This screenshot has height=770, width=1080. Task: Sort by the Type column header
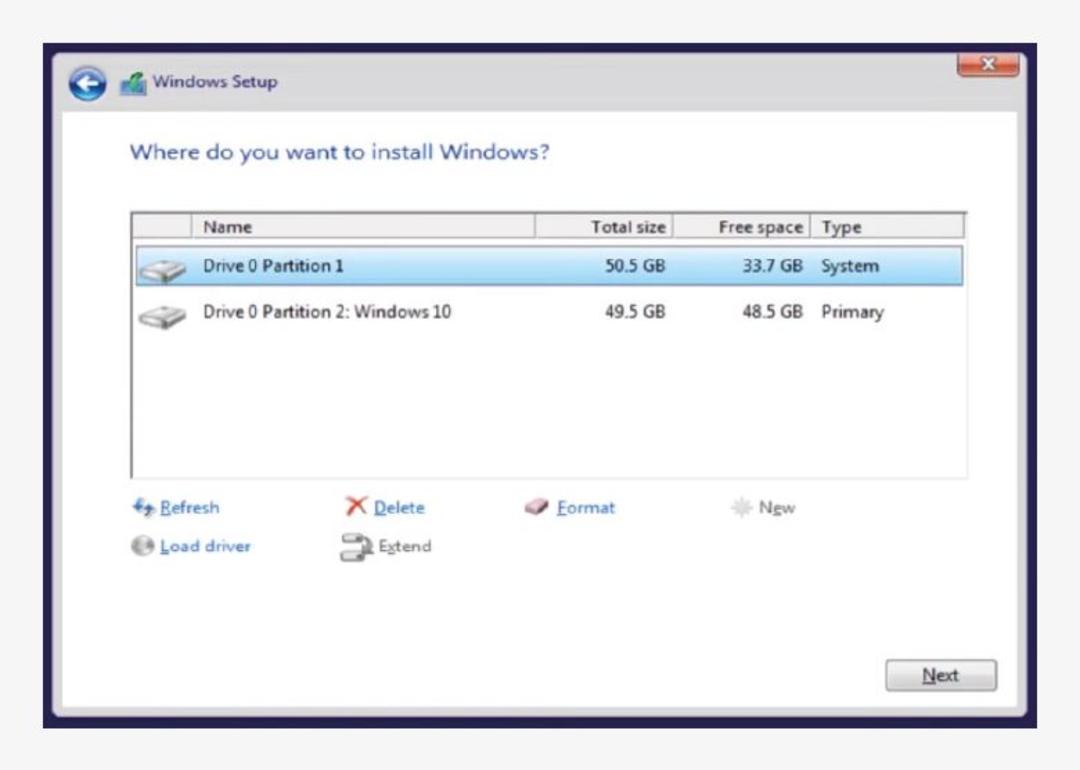(887, 227)
